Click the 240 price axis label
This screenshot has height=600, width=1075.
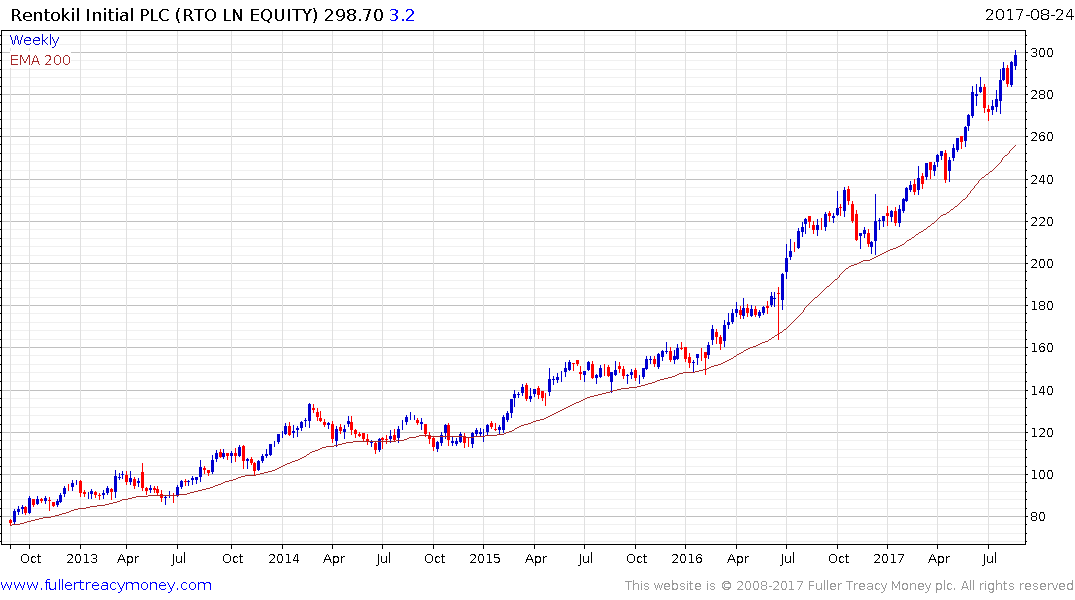[1041, 180]
